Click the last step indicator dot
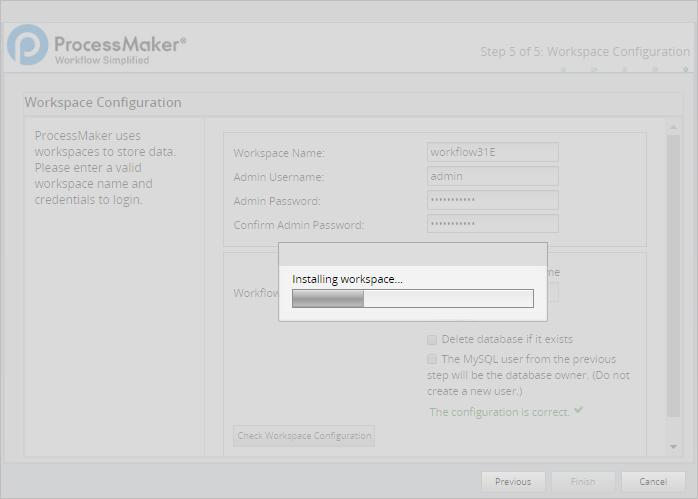698x499 pixels. click(686, 70)
